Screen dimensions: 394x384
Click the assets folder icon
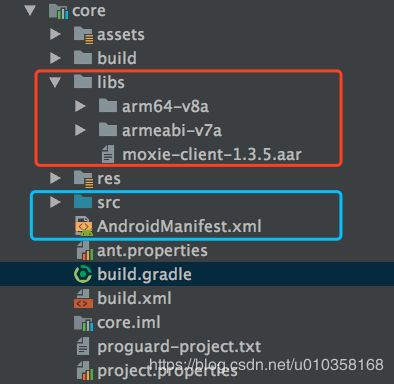(83, 35)
